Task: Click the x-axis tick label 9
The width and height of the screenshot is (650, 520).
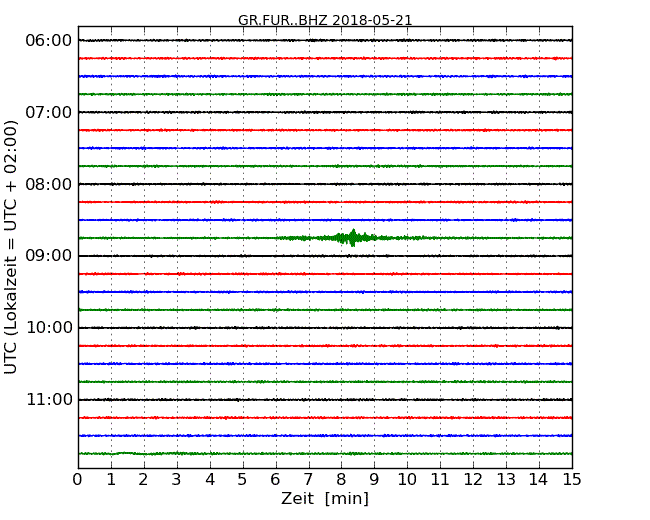Action: 374,480
